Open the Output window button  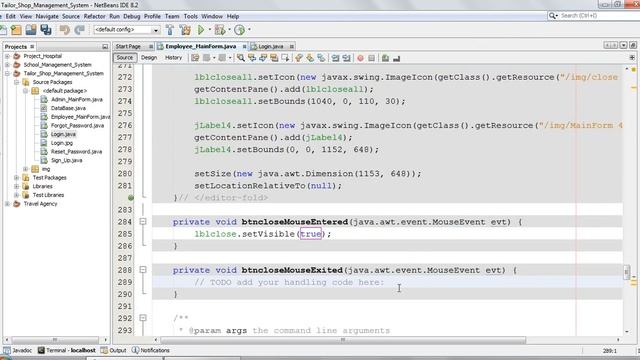(x=113, y=350)
